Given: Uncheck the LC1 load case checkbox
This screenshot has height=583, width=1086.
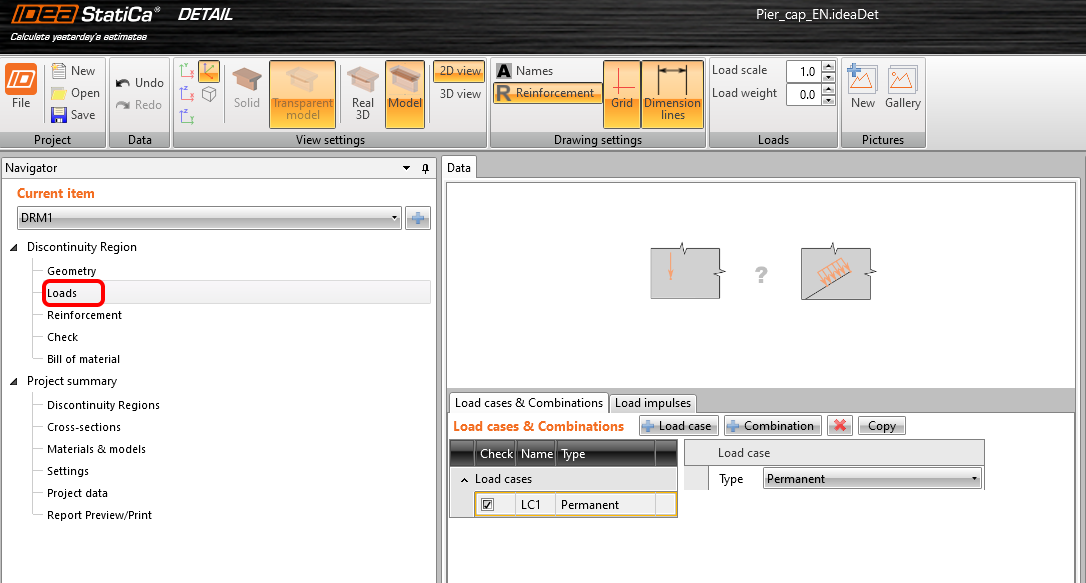Looking at the screenshot, I should tap(487, 505).
